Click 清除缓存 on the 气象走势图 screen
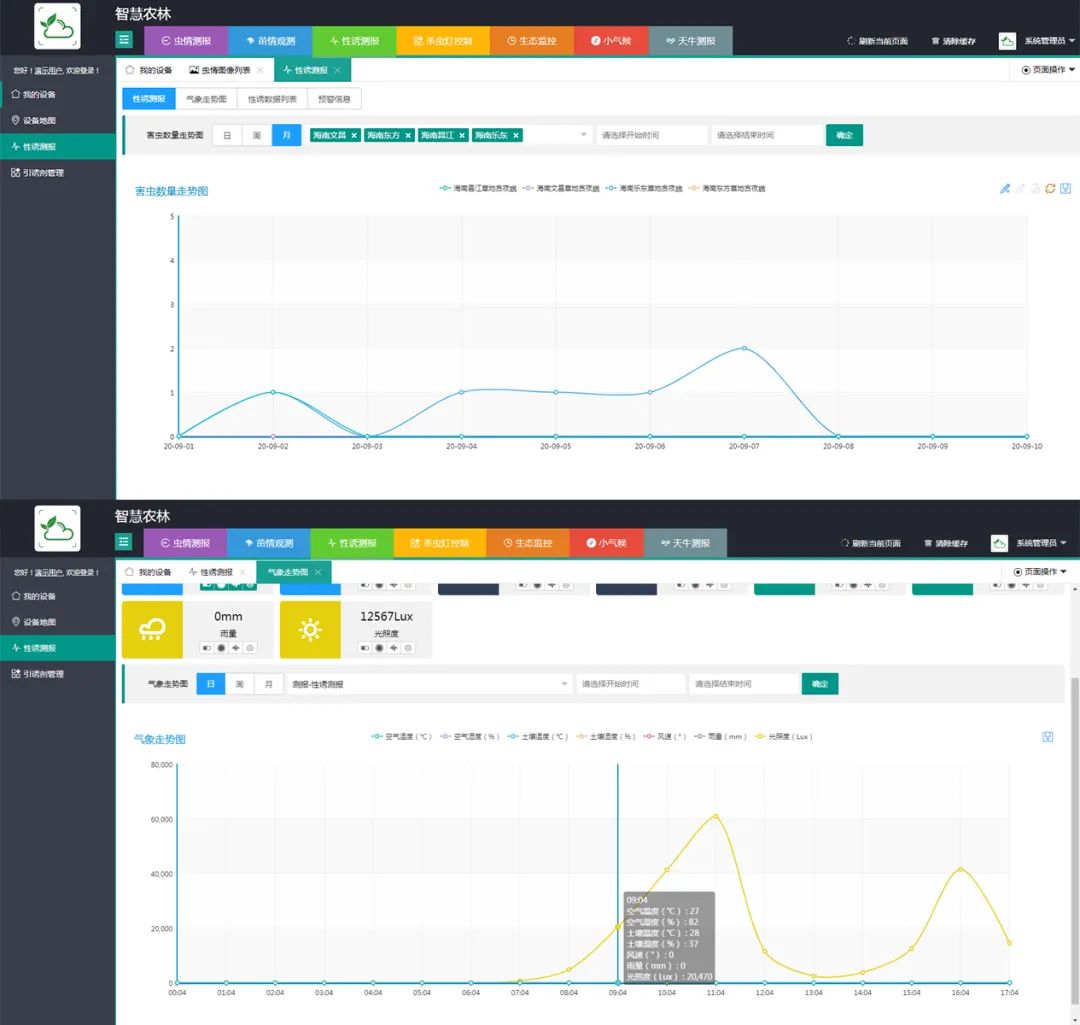 click(946, 543)
